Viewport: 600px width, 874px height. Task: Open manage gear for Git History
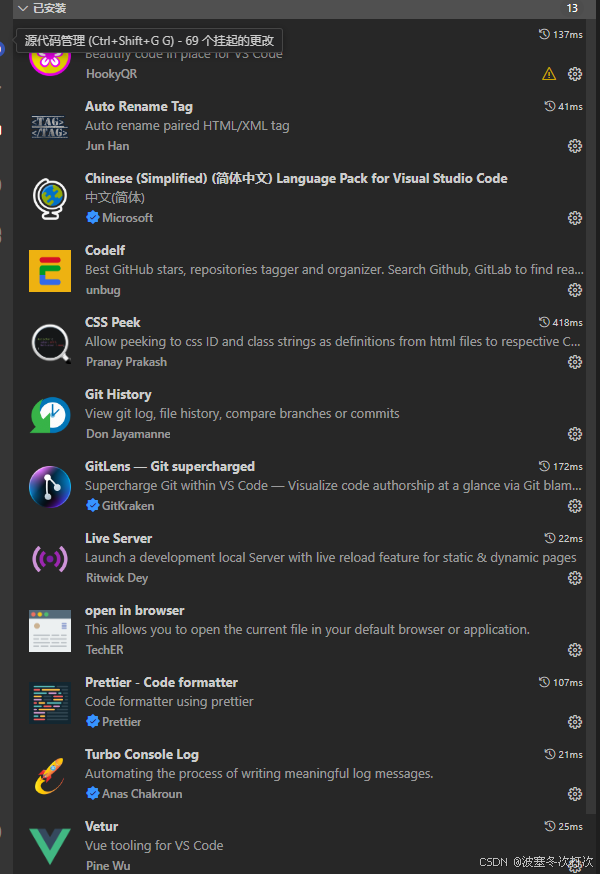click(575, 434)
